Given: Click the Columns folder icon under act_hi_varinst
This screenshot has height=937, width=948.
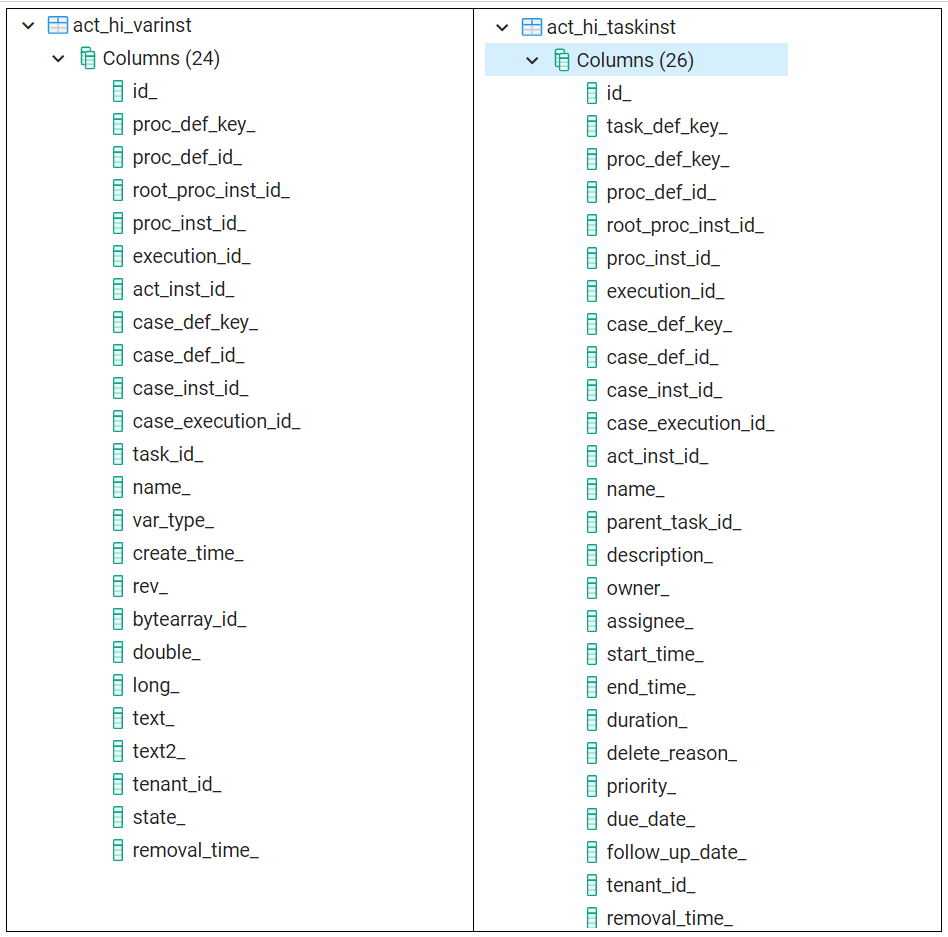Looking at the screenshot, I should (x=88, y=58).
